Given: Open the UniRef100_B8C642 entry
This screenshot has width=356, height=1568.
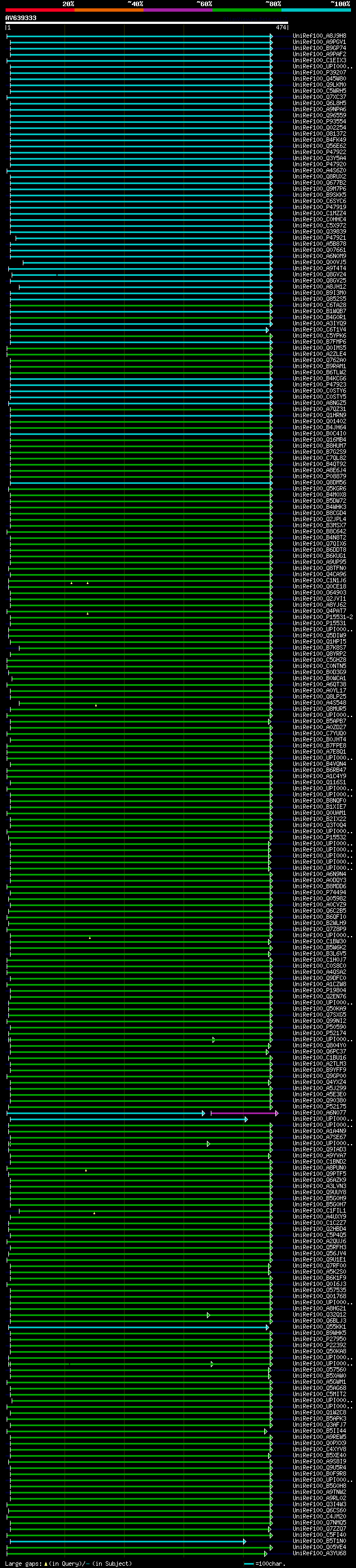Looking at the screenshot, I should (x=319, y=531).
